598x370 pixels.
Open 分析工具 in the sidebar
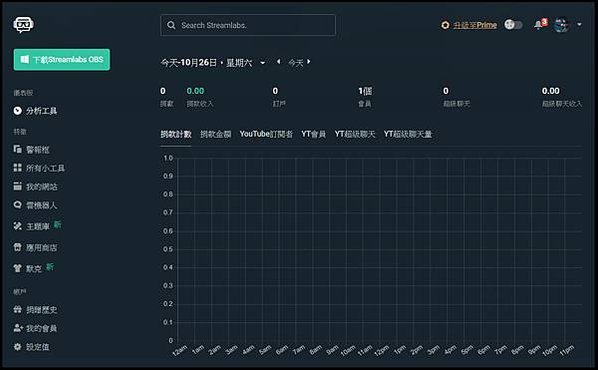click(x=42, y=111)
